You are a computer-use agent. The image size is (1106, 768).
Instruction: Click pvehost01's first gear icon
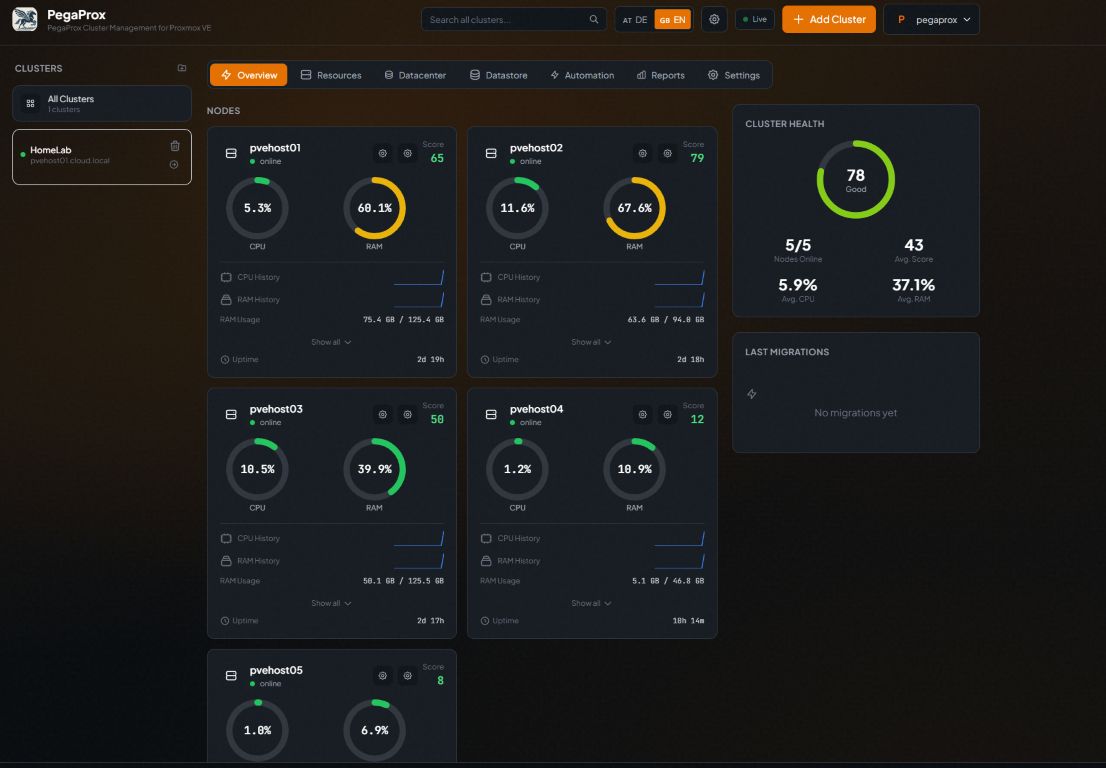pos(382,153)
